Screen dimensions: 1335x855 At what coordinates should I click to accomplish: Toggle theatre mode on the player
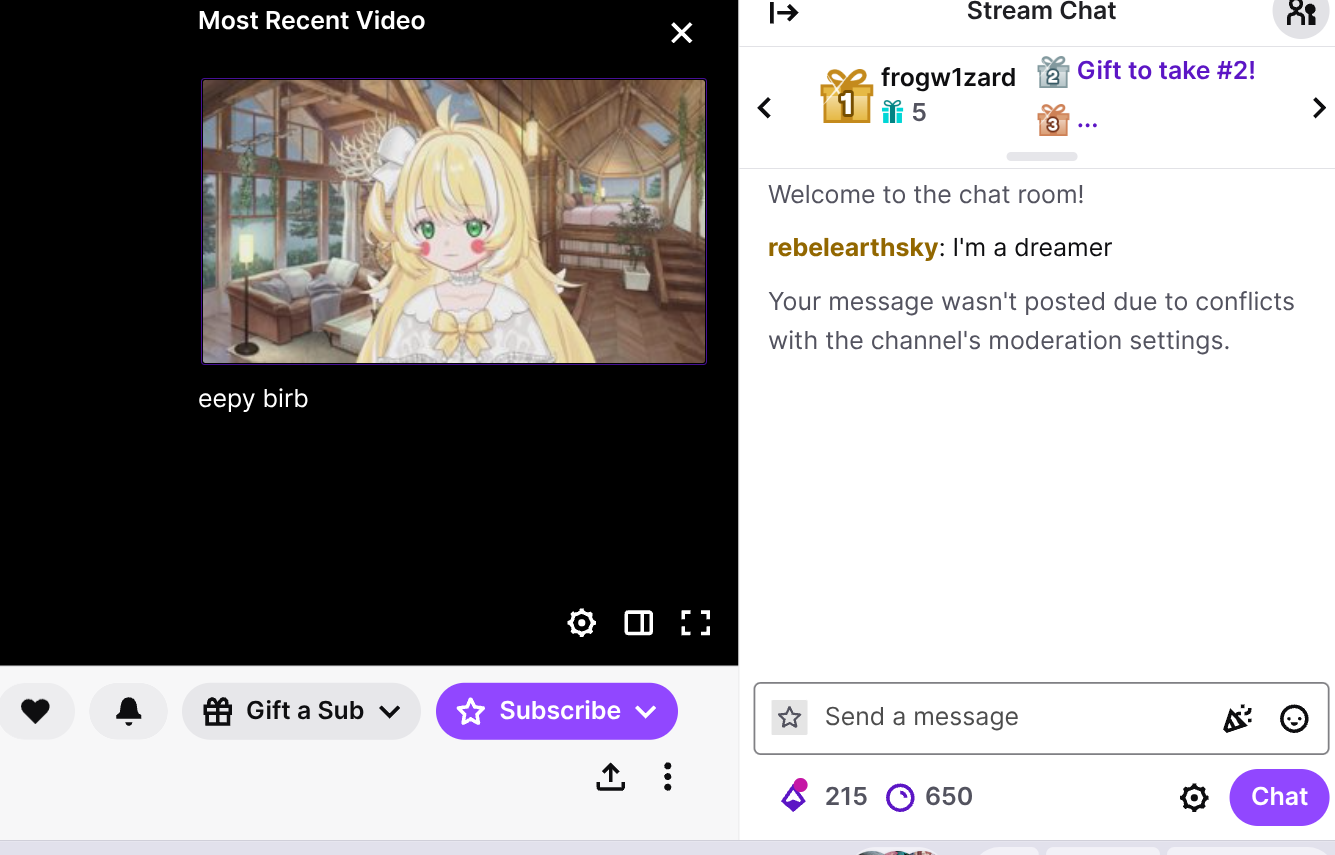click(638, 623)
